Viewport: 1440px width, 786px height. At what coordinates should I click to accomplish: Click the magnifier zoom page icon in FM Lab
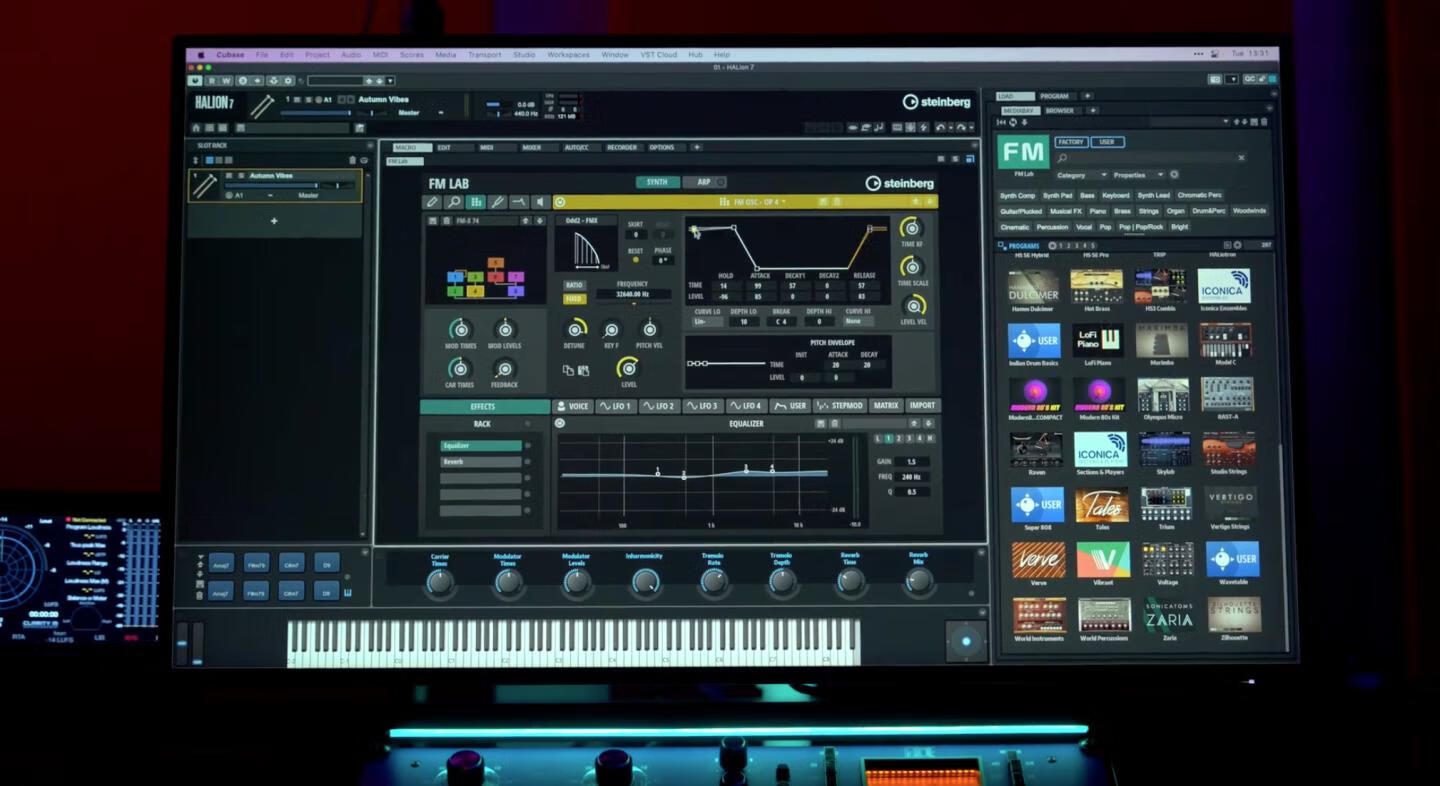[454, 202]
